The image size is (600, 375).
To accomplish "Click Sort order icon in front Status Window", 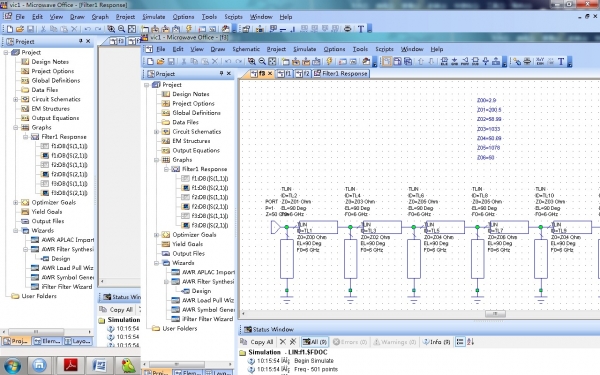I will [470, 342].
